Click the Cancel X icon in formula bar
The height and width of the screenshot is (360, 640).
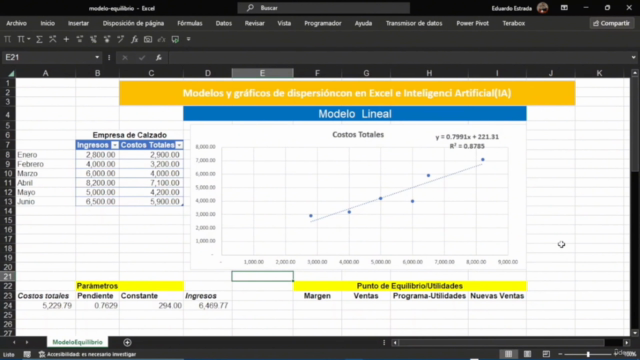(125, 58)
